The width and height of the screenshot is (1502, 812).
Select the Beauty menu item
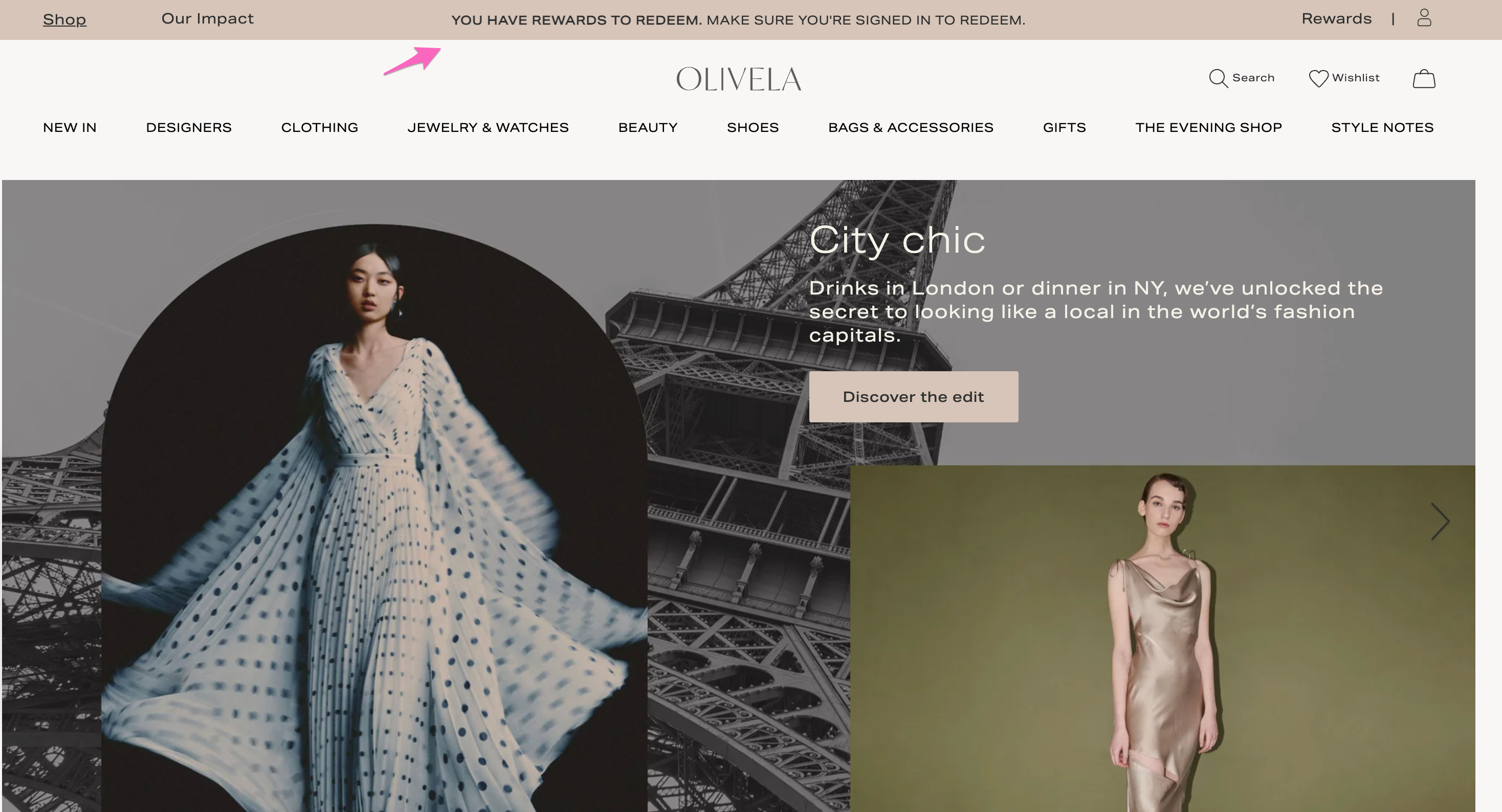point(648,128)
